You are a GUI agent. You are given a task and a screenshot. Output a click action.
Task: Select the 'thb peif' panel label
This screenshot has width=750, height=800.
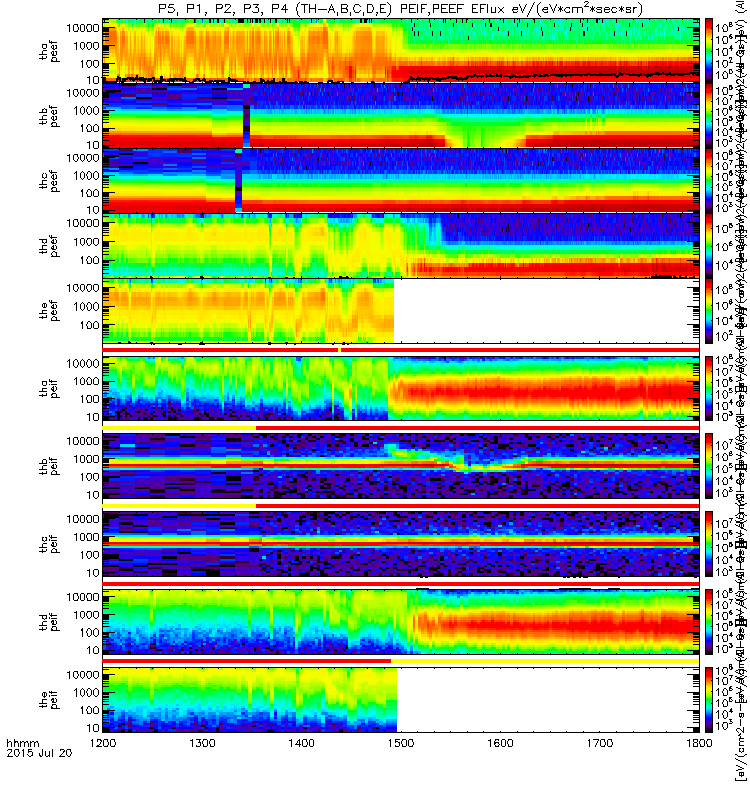(x=49, y=466)
